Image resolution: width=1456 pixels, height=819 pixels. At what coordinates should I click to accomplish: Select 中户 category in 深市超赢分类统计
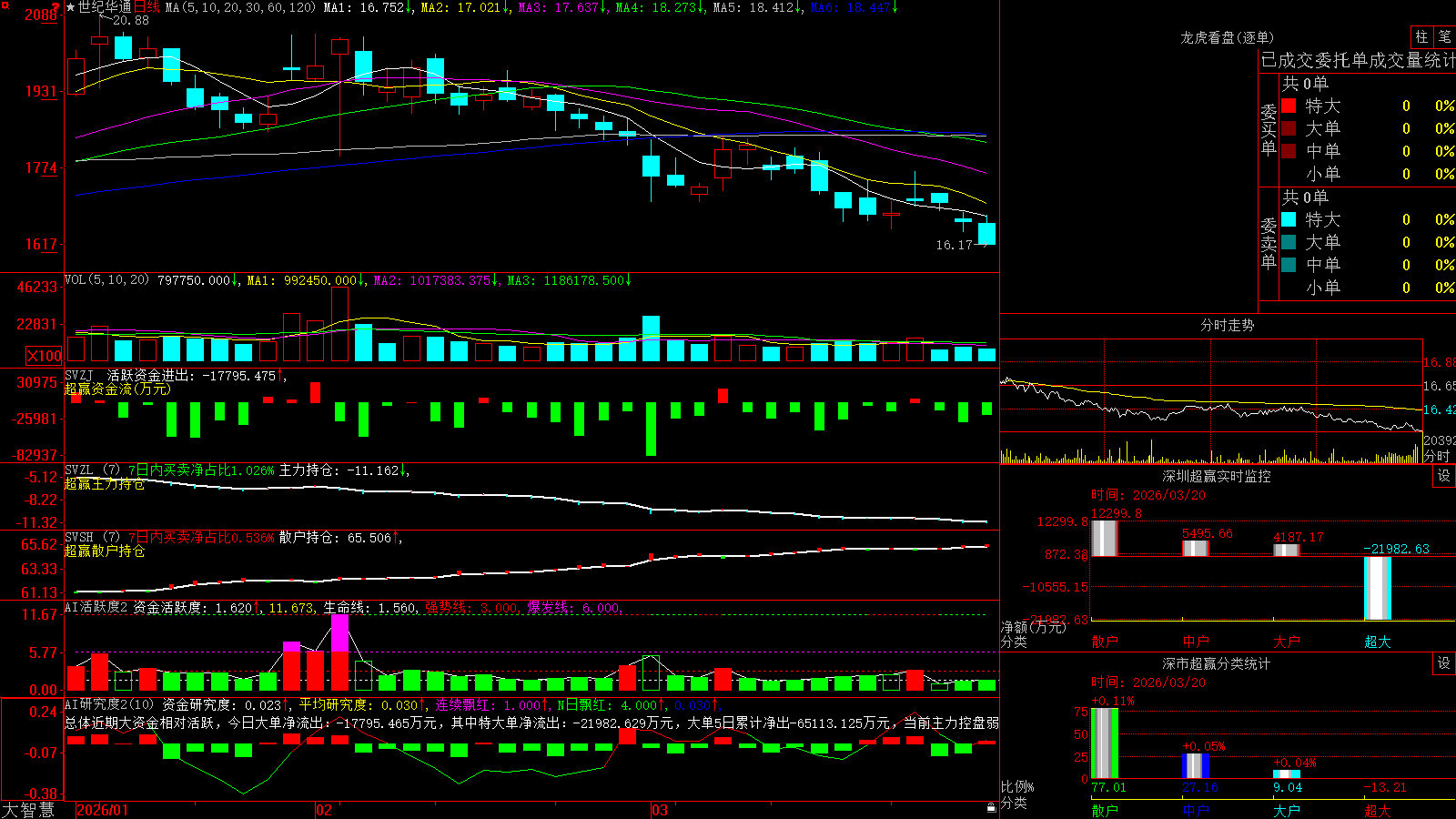point(1196,811)
